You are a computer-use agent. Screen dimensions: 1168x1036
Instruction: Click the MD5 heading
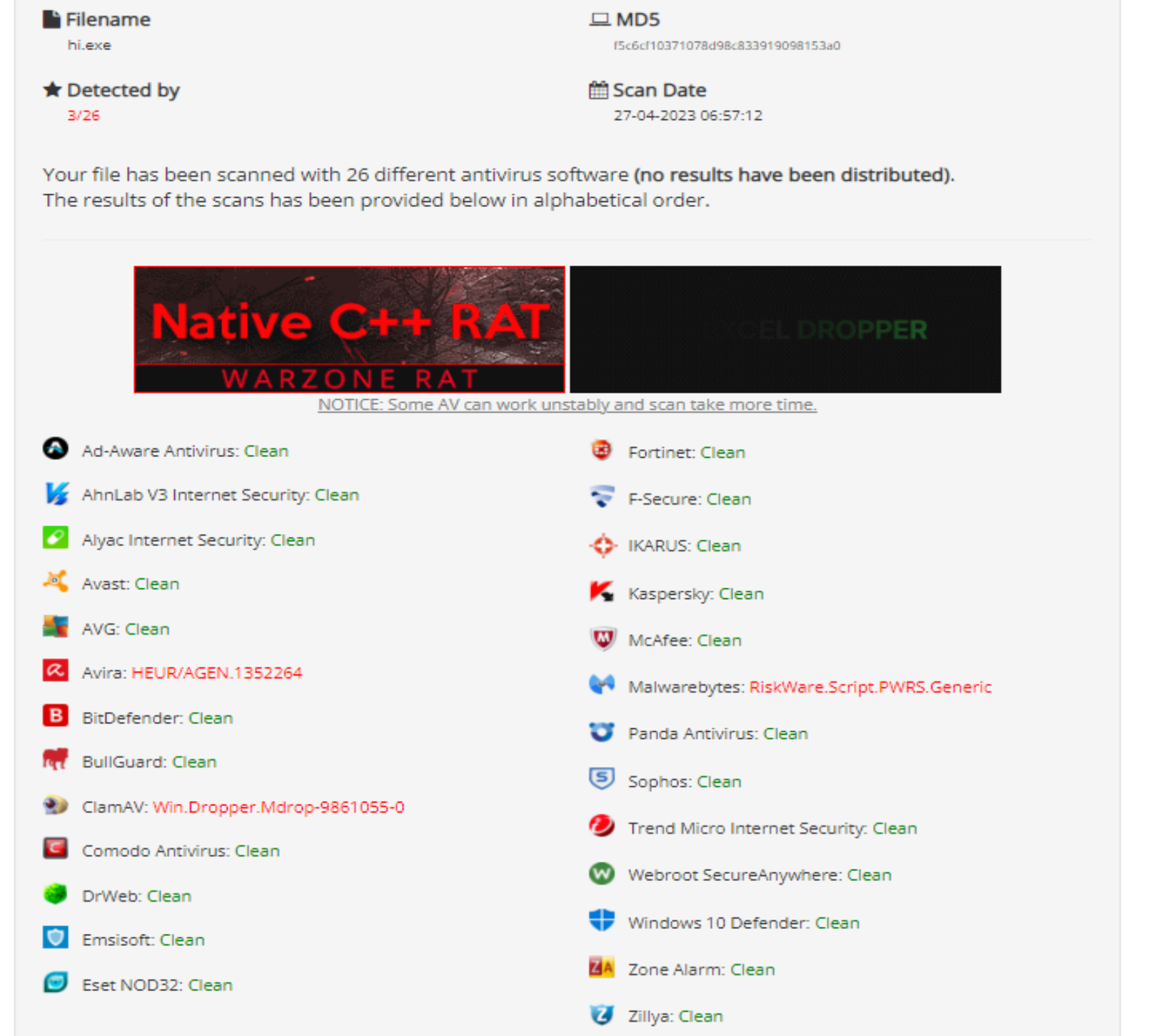[638, 19]
